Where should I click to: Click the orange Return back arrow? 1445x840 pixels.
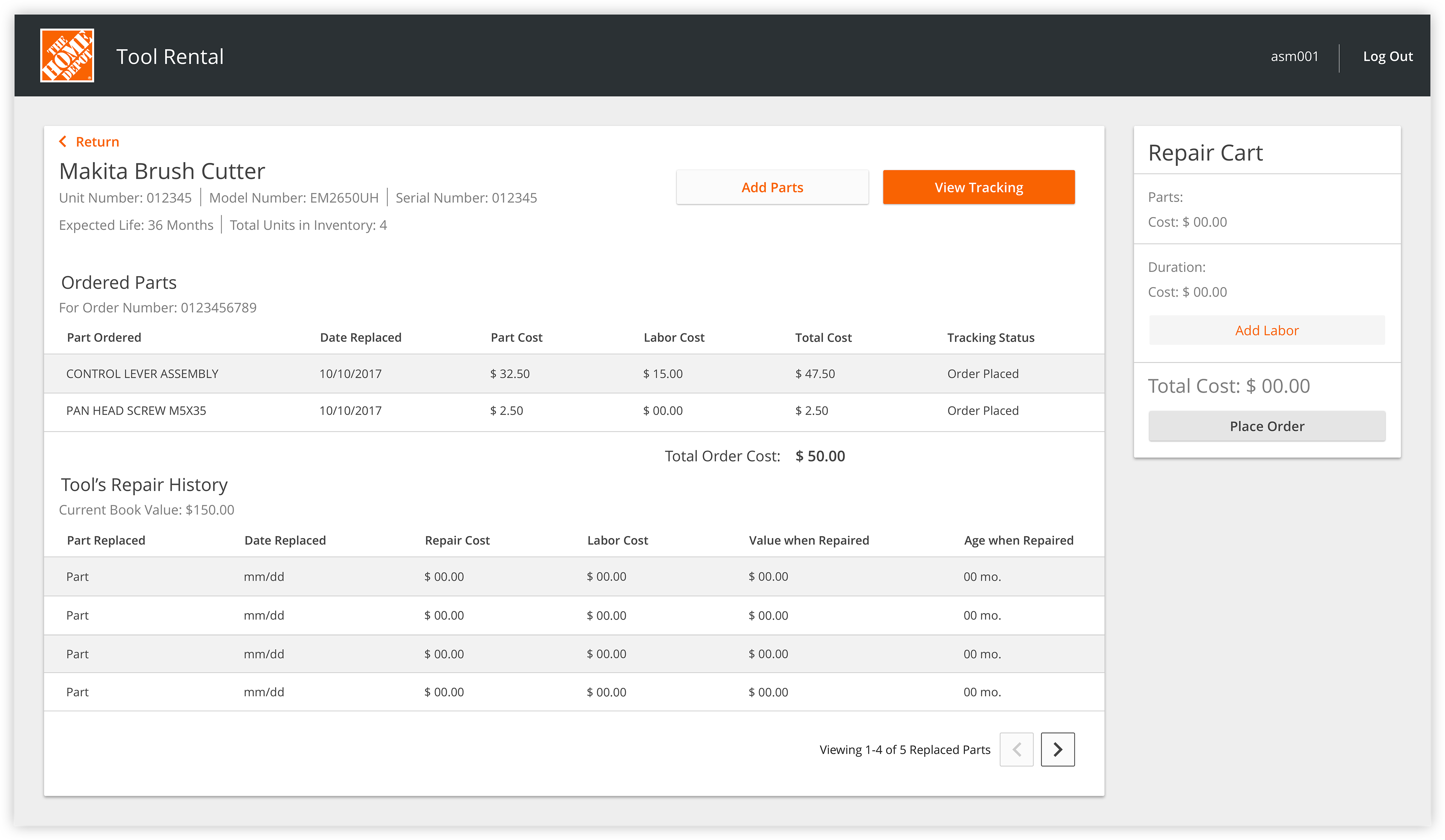[x=63, y=141]
